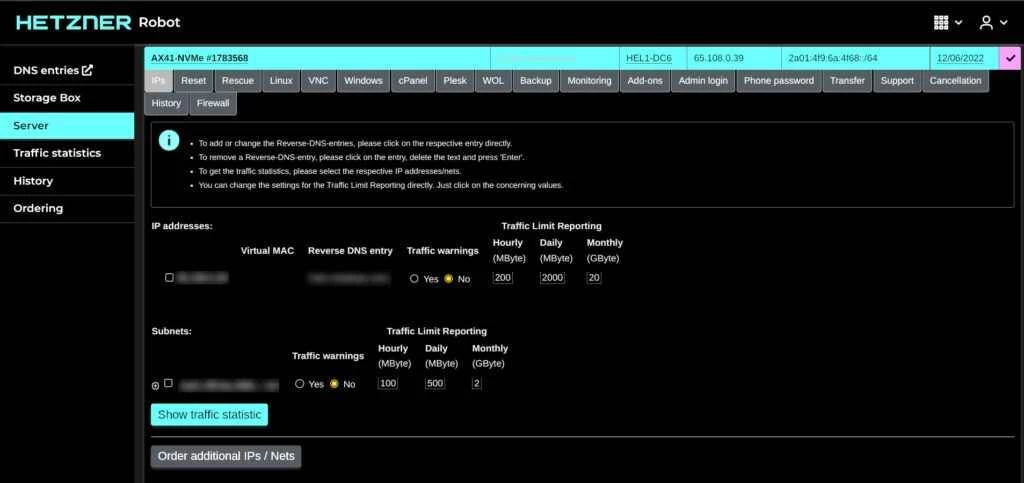1024x483 pixels.
Task: Expand the subnet row toggle
Action: click(x=155, y=385)
